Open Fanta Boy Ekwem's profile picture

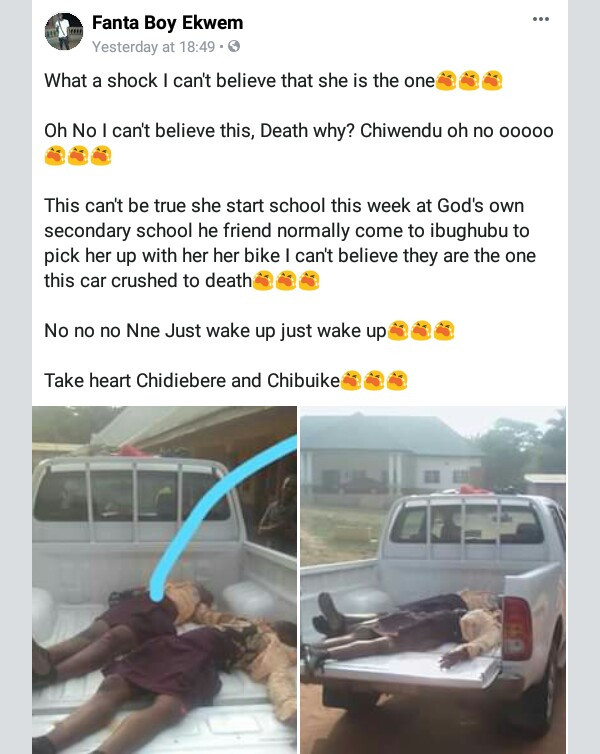(x=64, y=31)
